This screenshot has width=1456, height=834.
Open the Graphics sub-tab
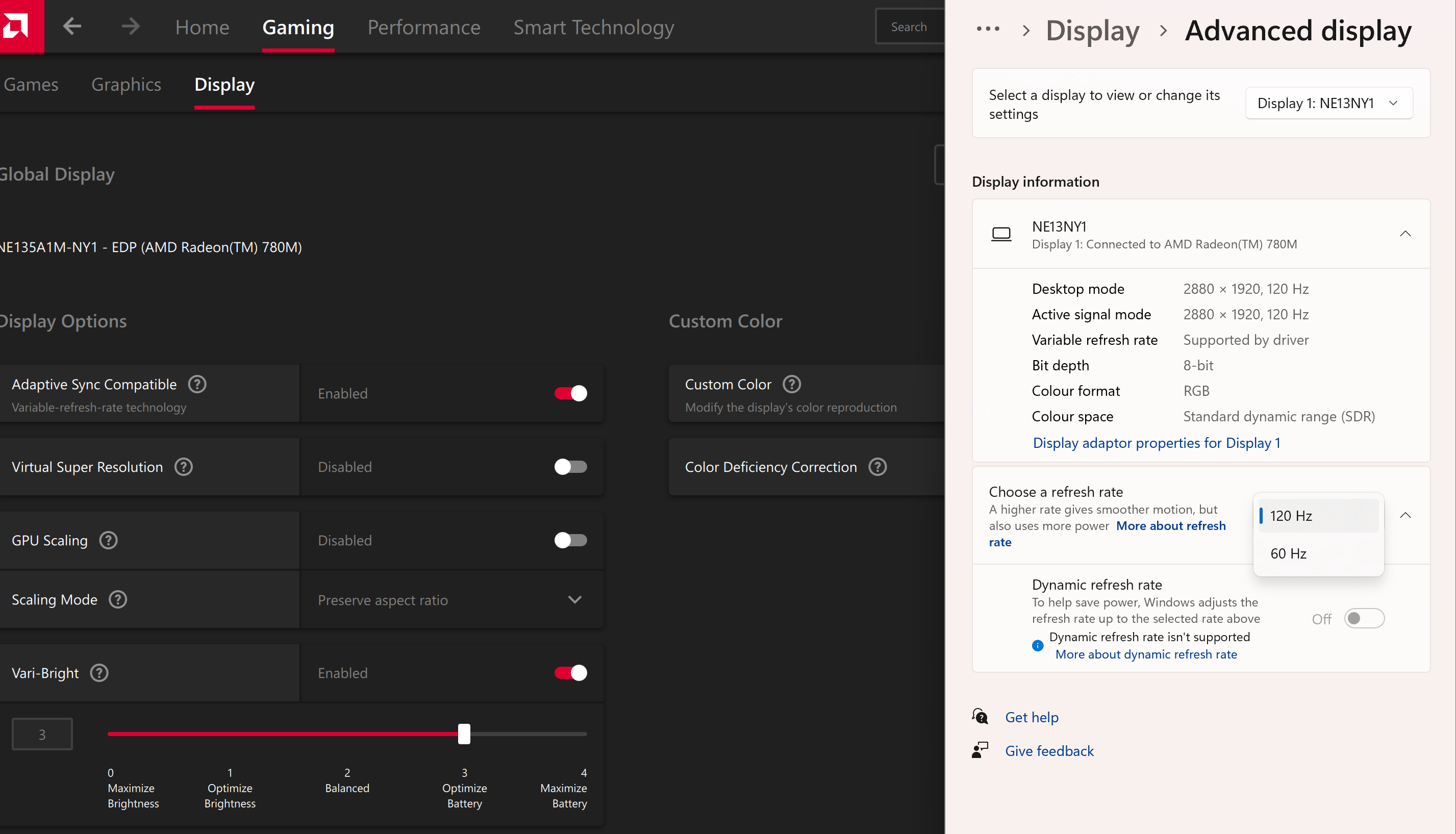[x=126, y=84]
